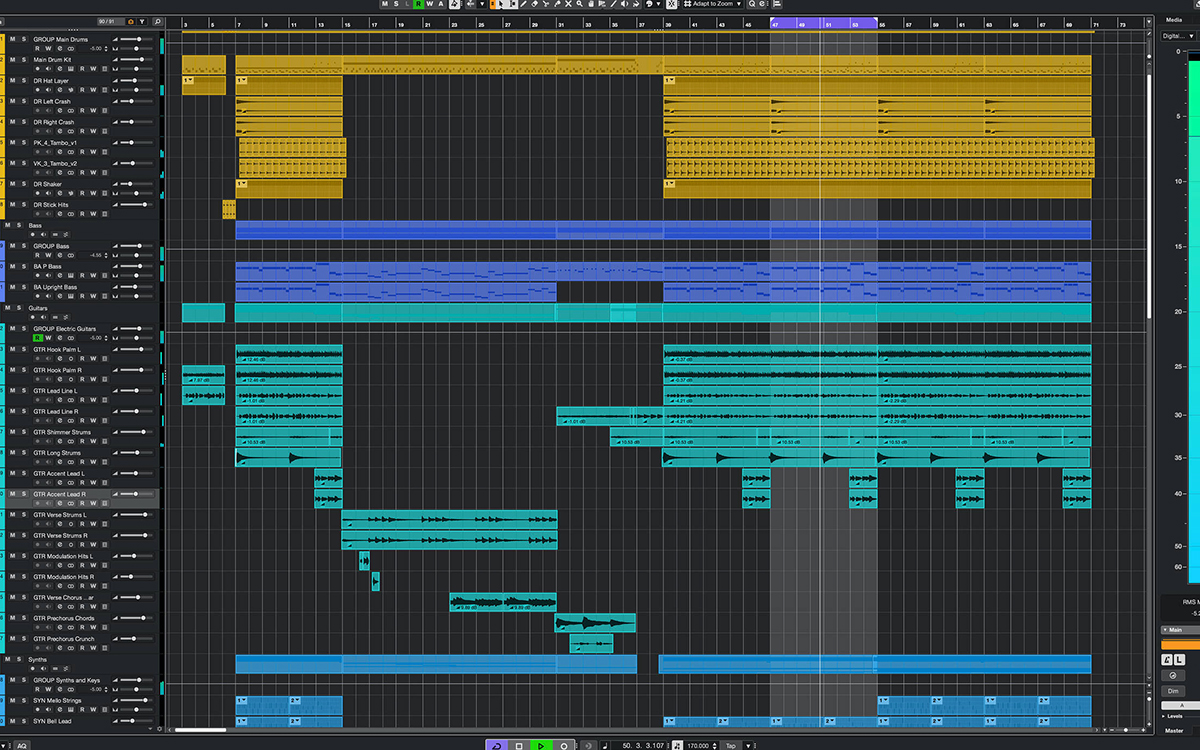
Task: Click the grid type icon beside Adapt to Zoom
Action: [x=687, y=5]
